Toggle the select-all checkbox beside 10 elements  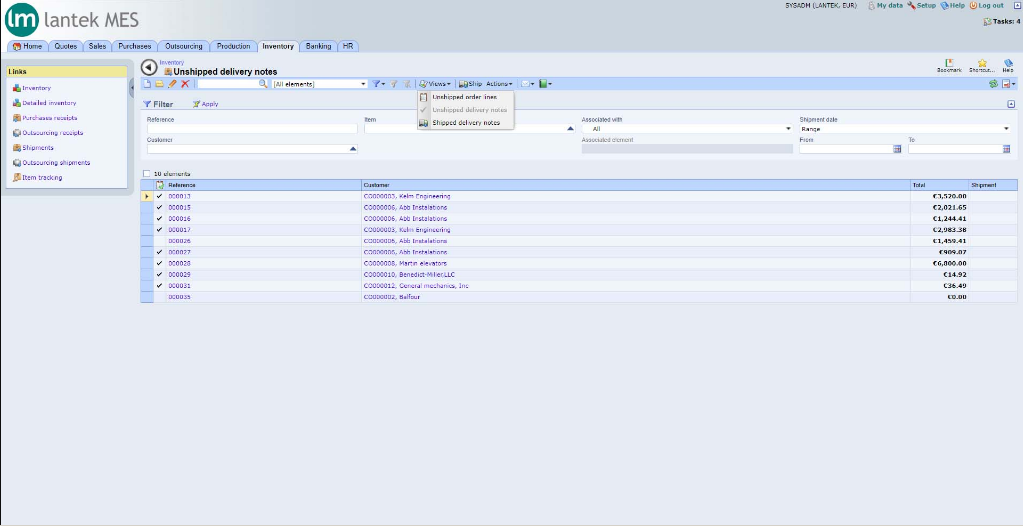click(147, 174)
